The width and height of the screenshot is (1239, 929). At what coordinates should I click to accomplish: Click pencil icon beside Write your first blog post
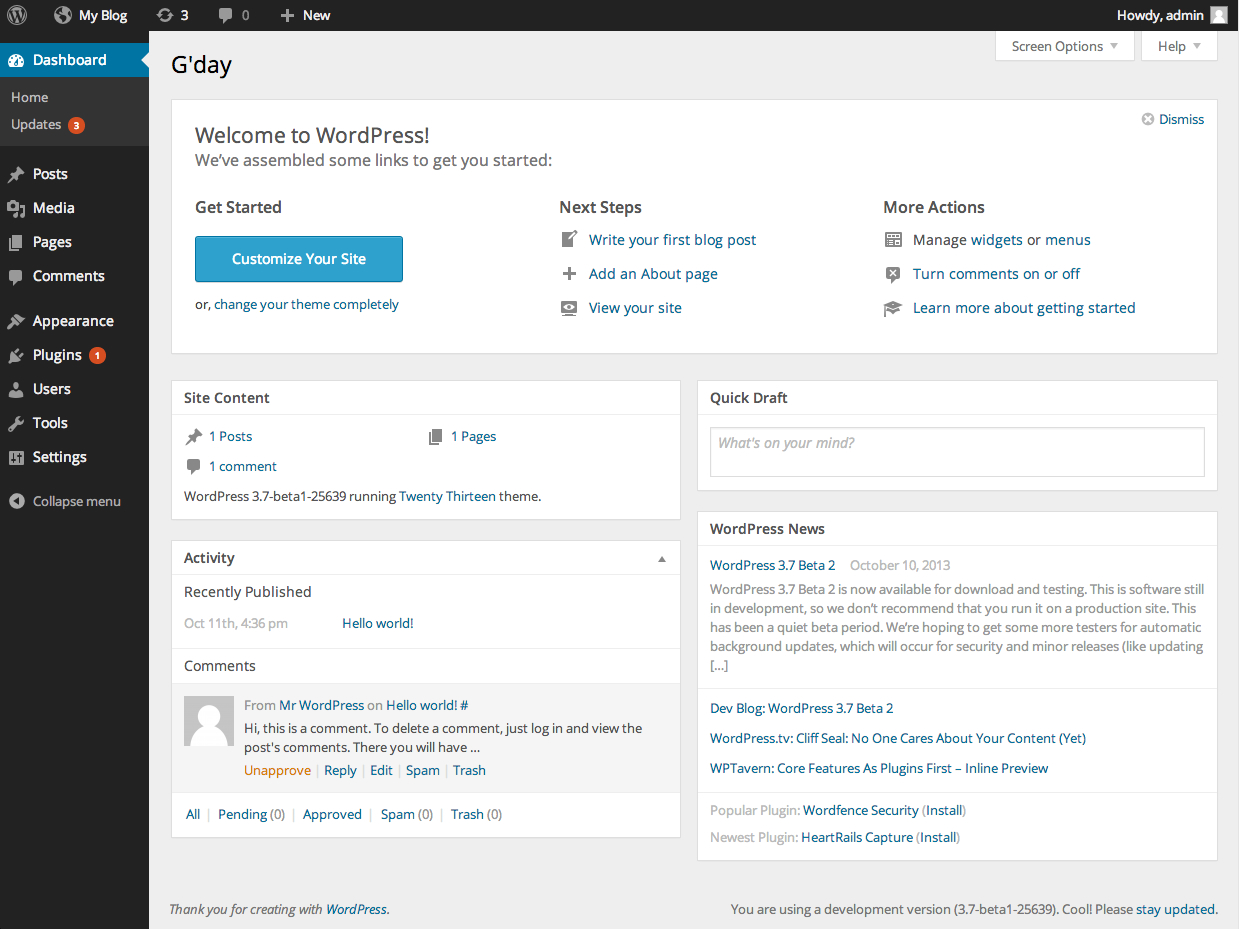[x=569, y=239]
